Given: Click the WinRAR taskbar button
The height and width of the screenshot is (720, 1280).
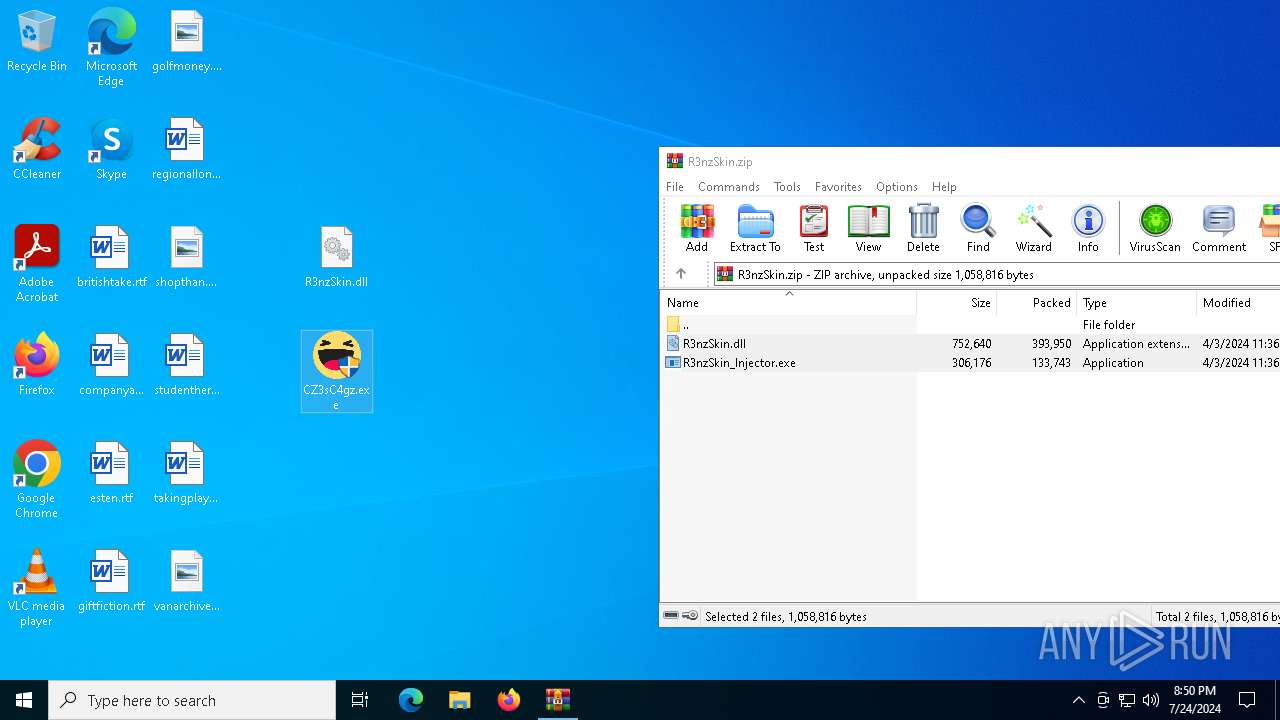Looking at the screenshot, I should click(558, 700).
